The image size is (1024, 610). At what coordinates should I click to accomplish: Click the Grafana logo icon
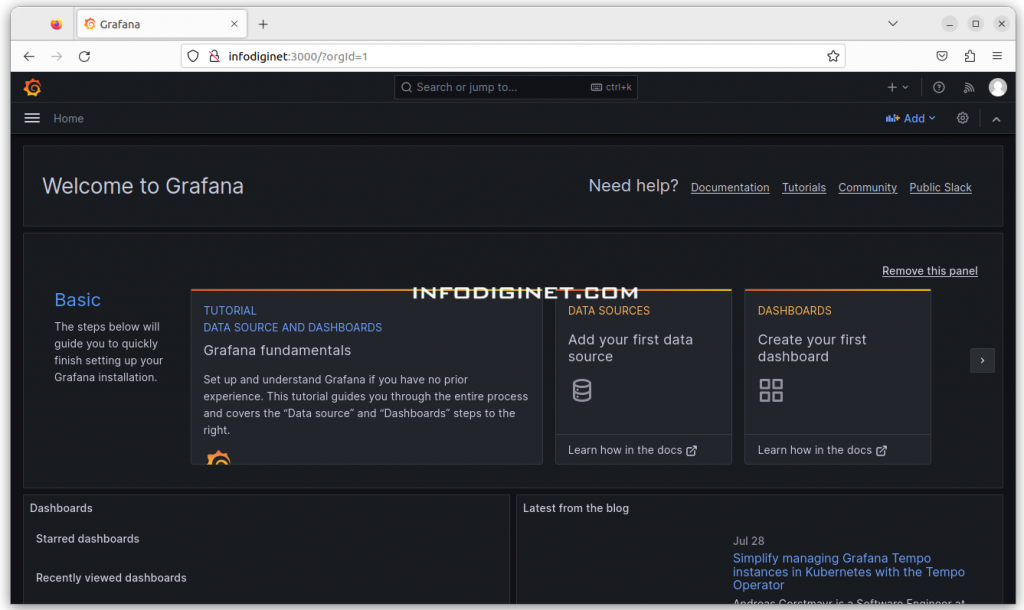pyautogui.click(x=32, y=87)
